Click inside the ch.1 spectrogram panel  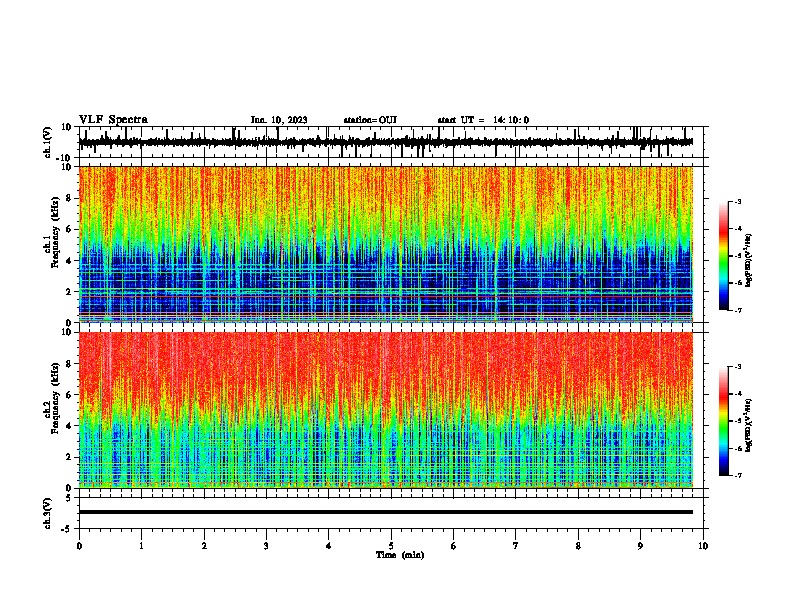(385, 244)
